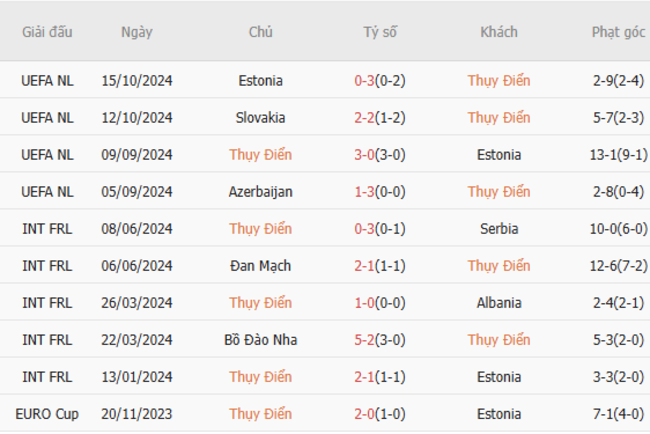
Task: Open the 0-3(0-2) score for Estonia match
Action: (x=380, y=80)
